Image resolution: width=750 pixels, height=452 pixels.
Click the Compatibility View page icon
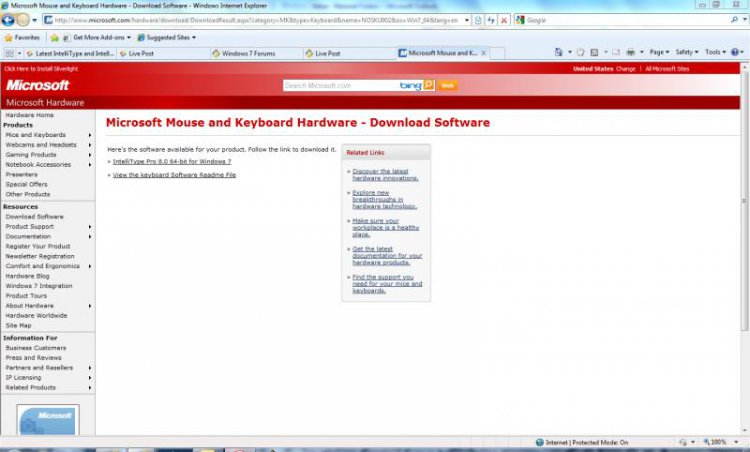478,20
